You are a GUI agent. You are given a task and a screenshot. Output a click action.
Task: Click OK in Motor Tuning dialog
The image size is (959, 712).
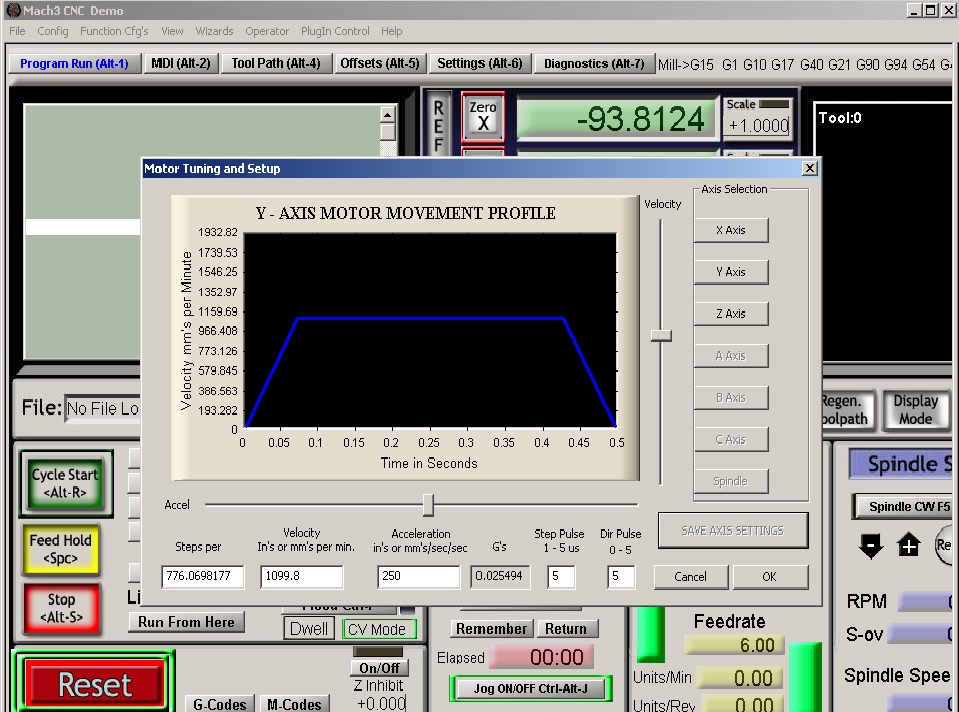tap(769, 577)
